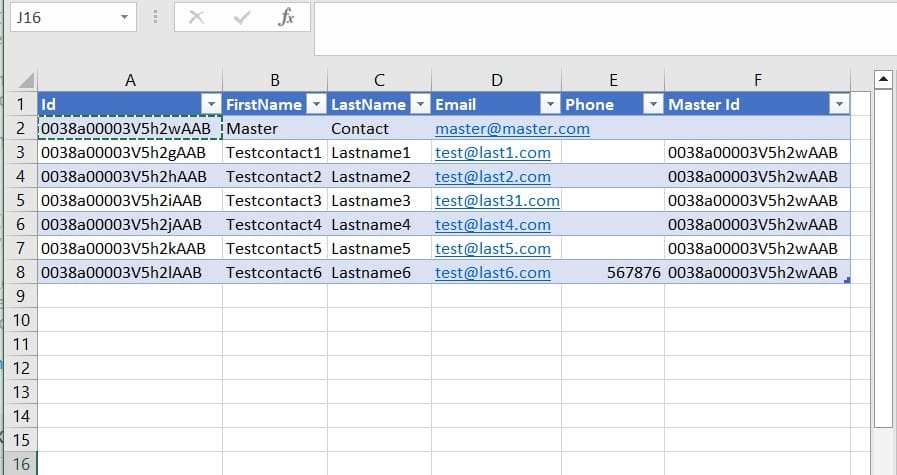Select column D header

click(496, 81)
